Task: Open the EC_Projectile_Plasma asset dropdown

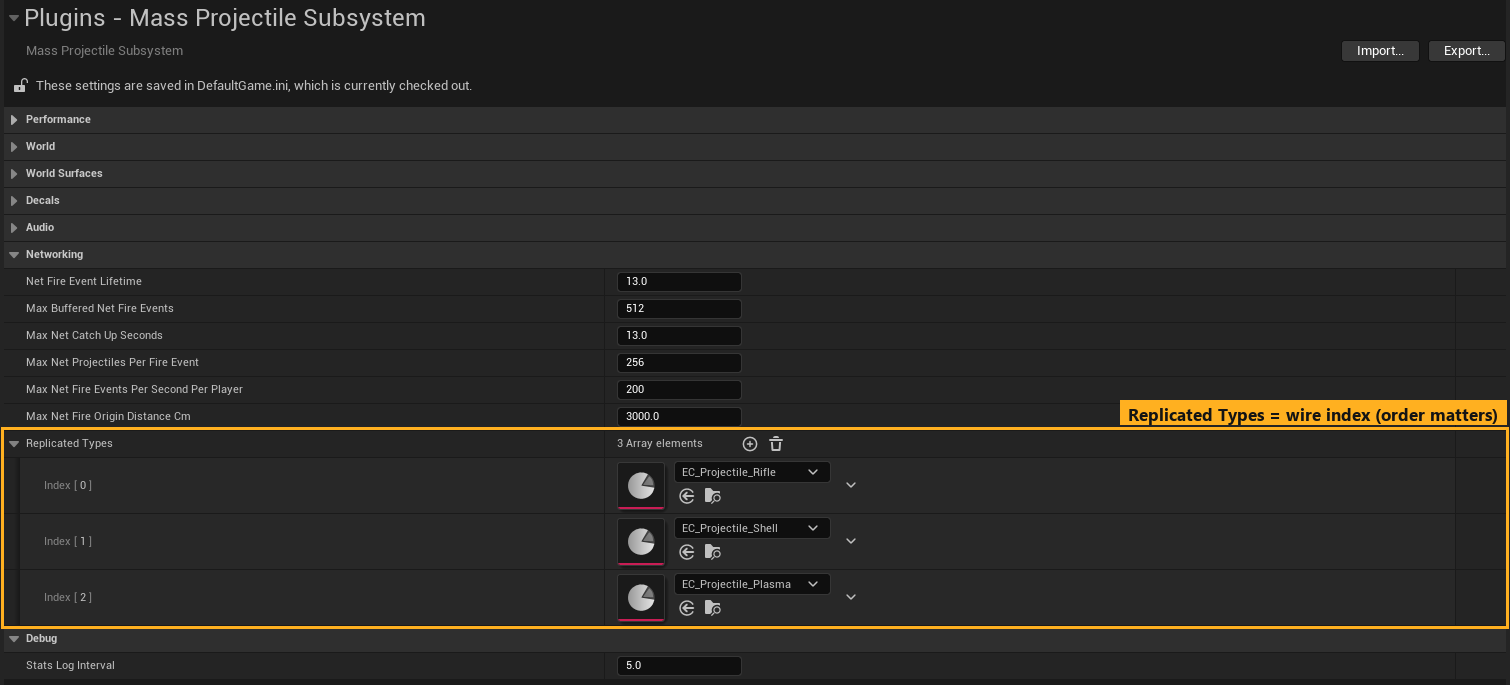Action: tap(752, 584)
